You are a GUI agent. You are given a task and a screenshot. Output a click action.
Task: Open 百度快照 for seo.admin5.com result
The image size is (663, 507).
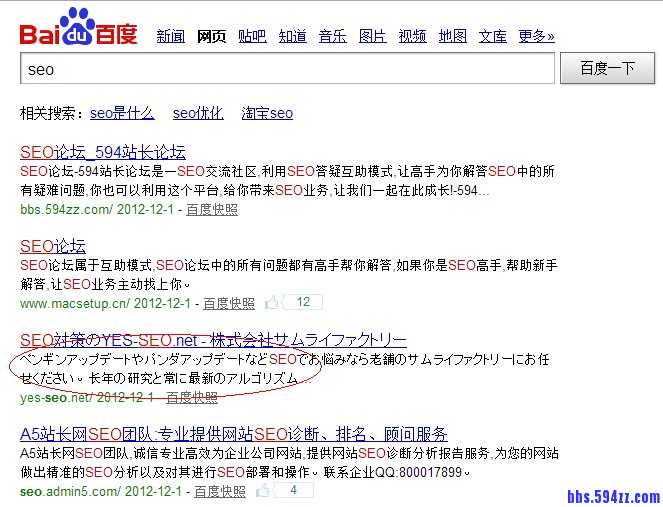[220, 491]
